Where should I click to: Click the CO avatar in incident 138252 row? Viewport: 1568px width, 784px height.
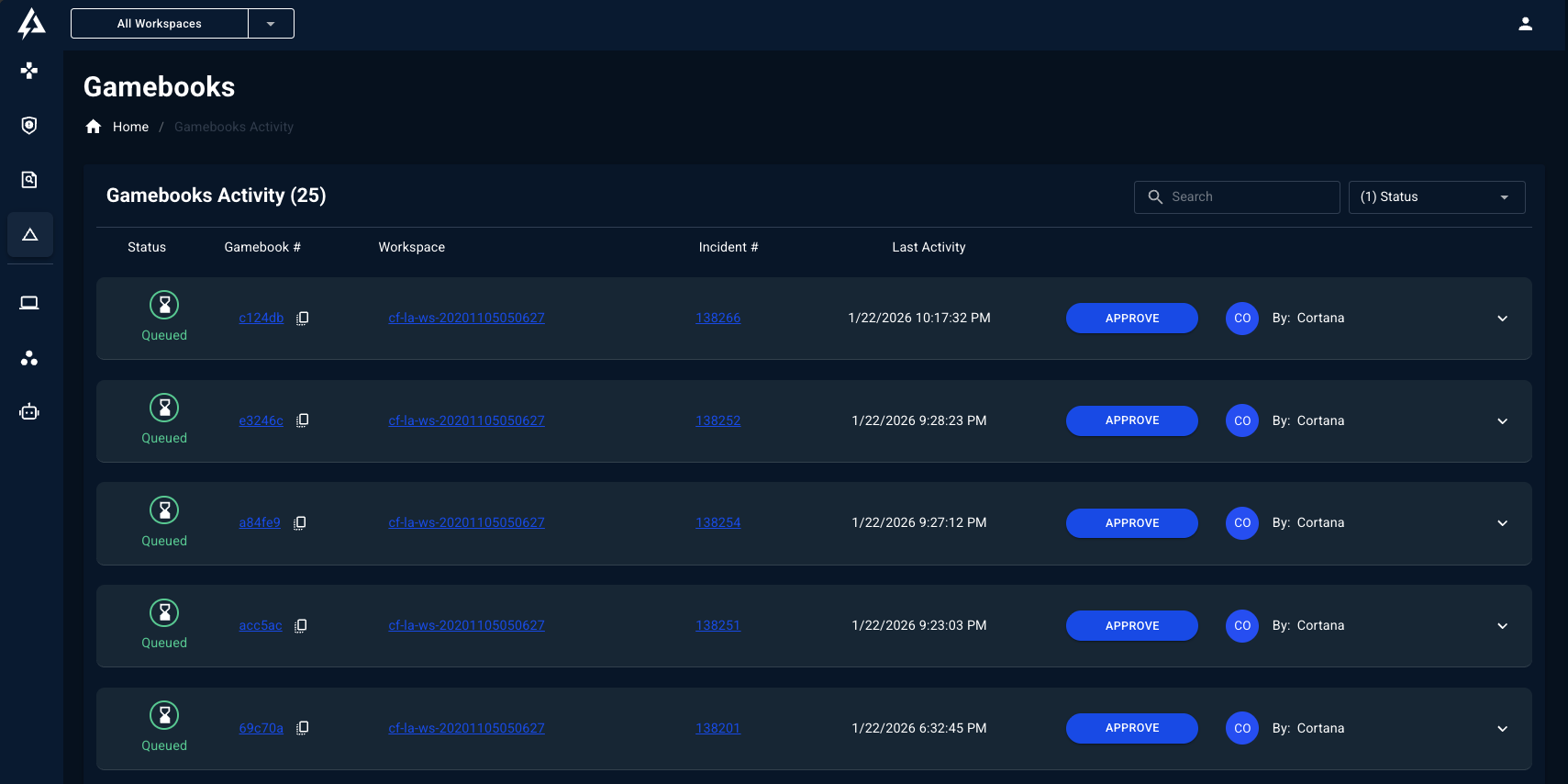pos(1242,420)
